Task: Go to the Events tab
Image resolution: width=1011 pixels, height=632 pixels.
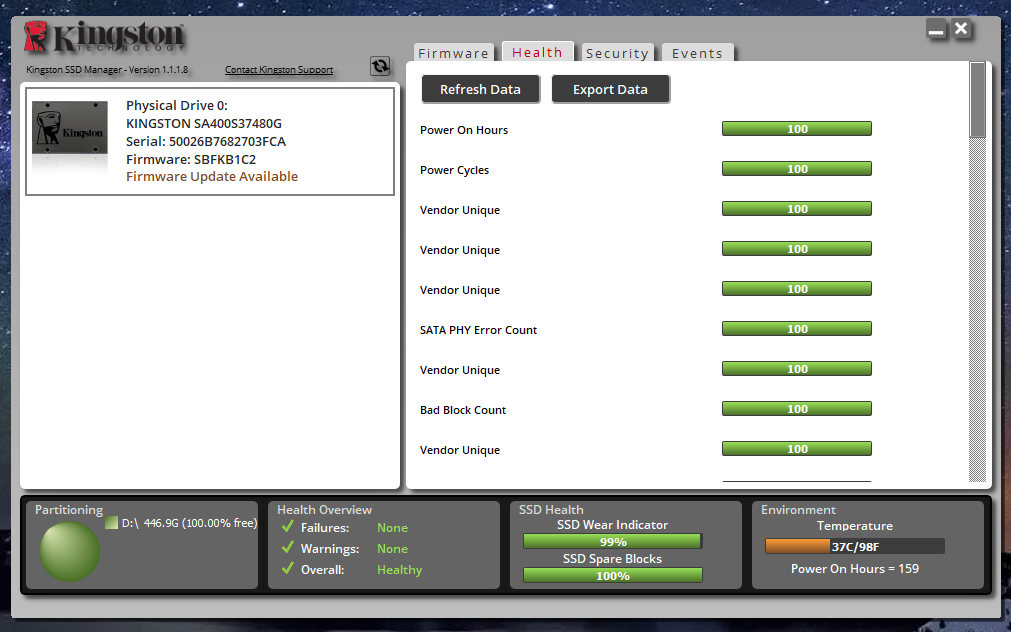Action: [x=697, y=53]
